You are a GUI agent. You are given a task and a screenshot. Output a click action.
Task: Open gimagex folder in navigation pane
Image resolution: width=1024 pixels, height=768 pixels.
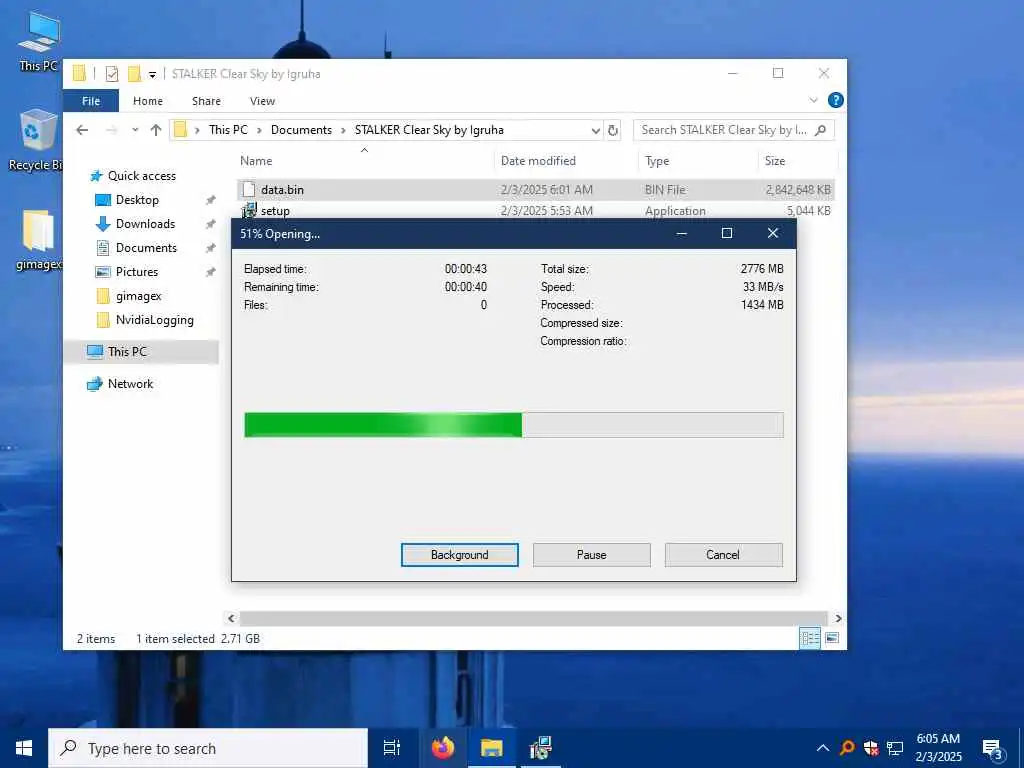click(x=138, y=296)
